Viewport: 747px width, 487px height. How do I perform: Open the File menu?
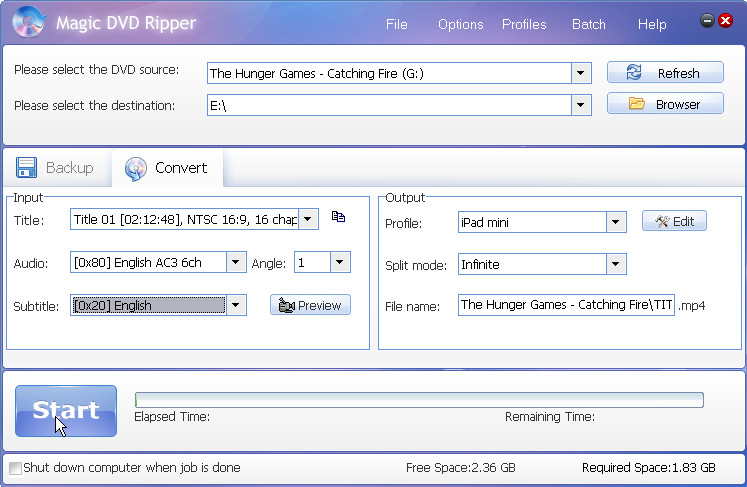coord(396,24)
